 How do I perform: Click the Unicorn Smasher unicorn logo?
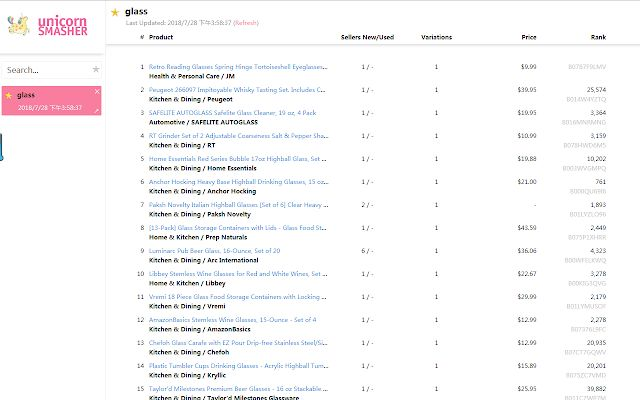click(x=19, y=24)
